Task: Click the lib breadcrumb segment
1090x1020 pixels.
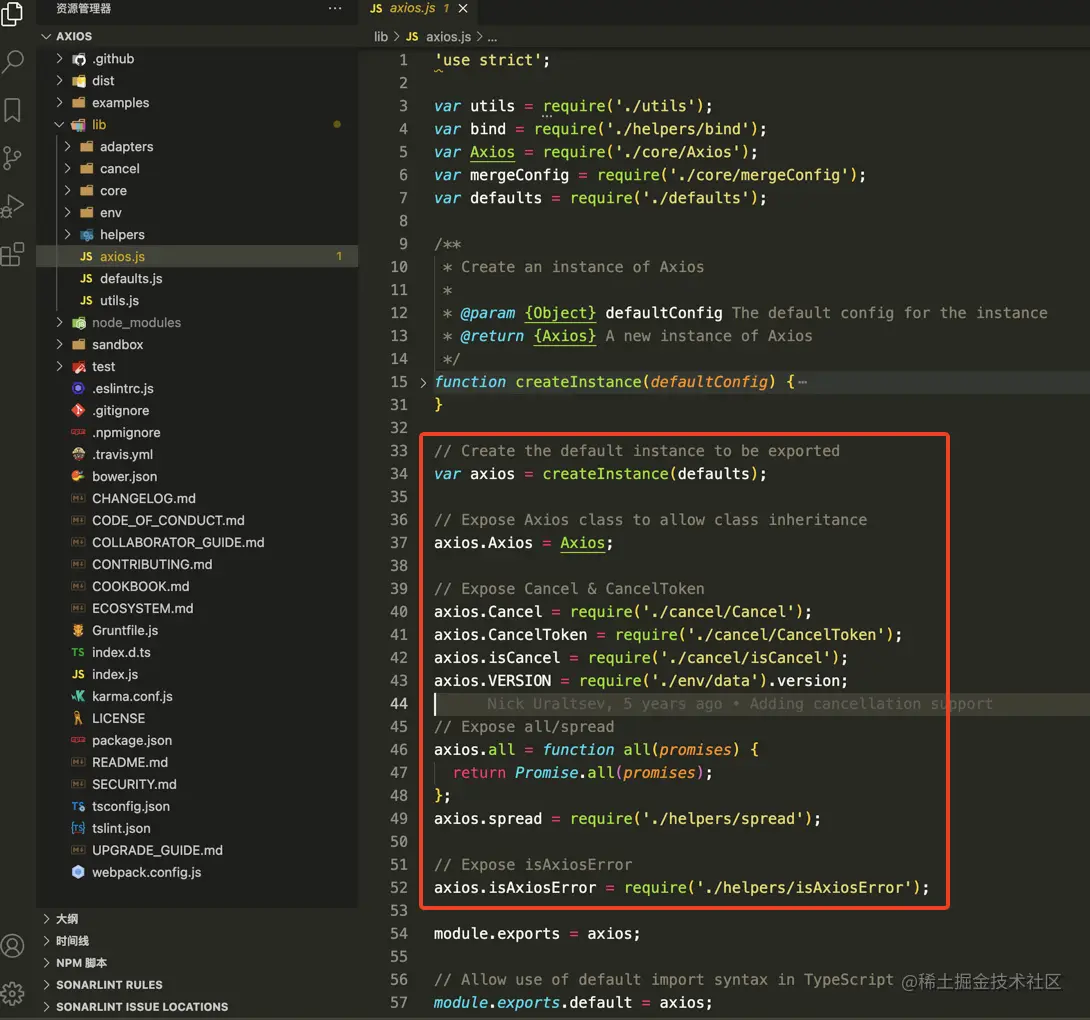Action: 381,37
